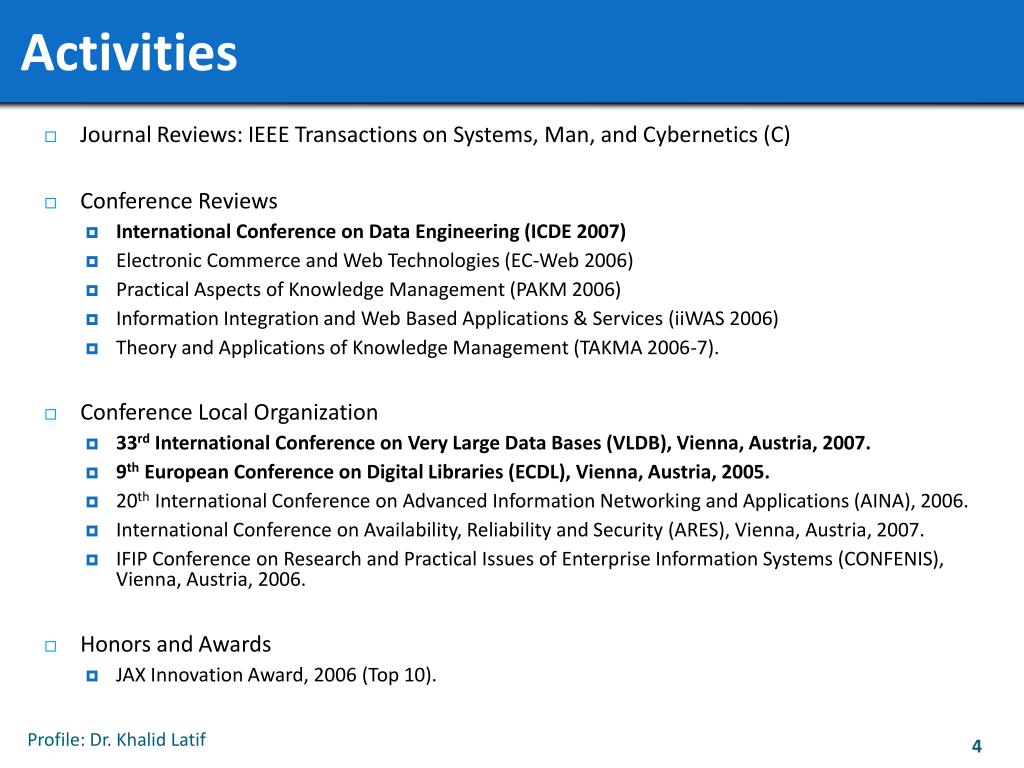Click the "Honors and Awards" heading
The image size is (1024, 768).
(x=176, y=645)
